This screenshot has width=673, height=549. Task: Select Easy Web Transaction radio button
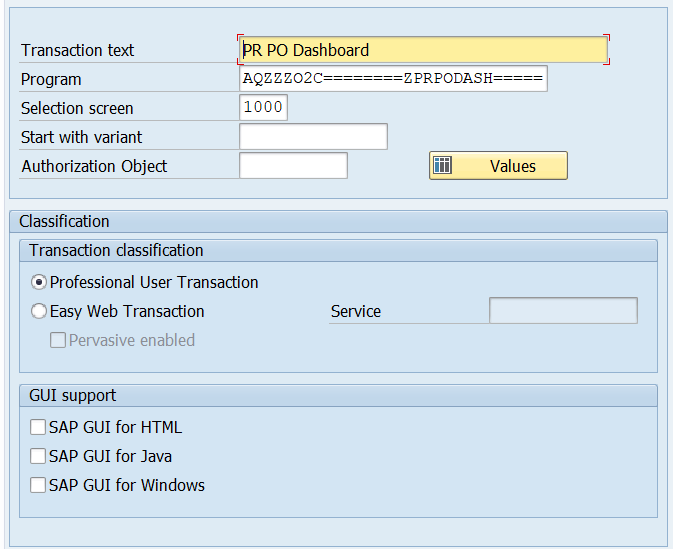39,311
